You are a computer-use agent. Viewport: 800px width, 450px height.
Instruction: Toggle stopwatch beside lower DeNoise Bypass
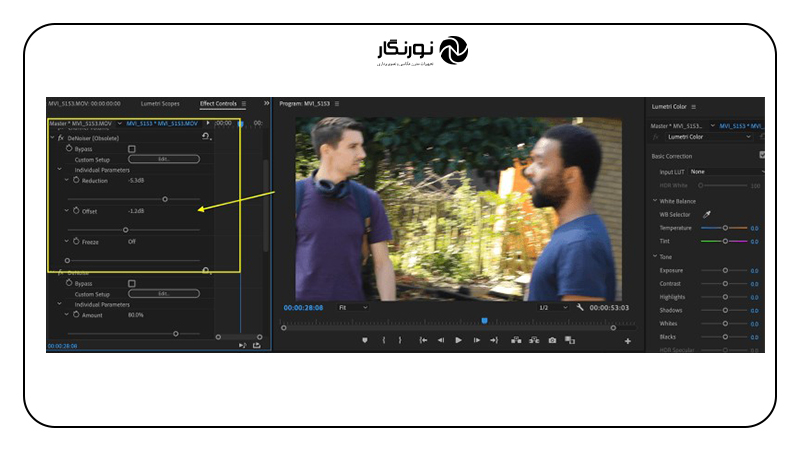[x=69, y=283]
